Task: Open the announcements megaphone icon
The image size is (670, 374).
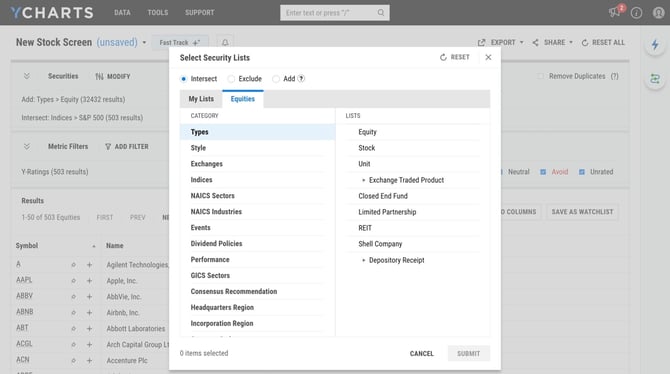Action: (614, 12)
